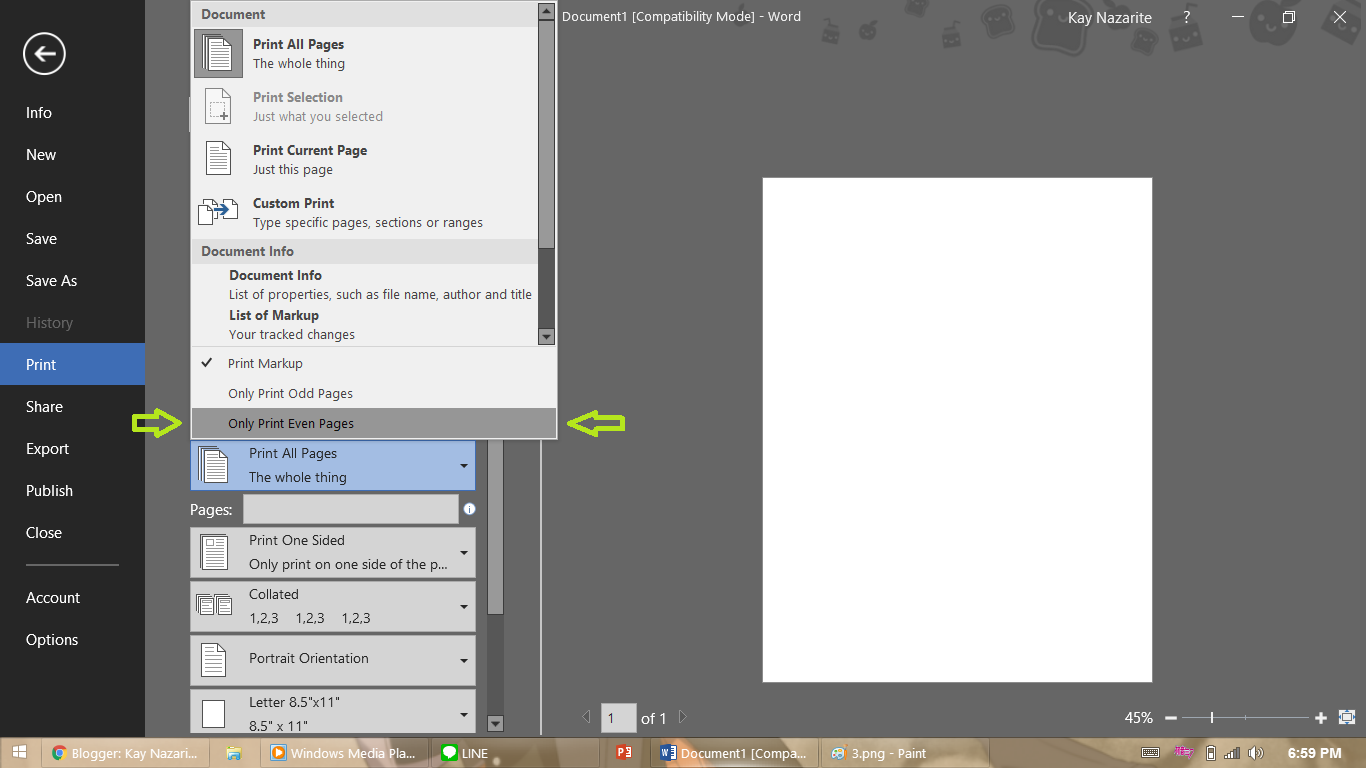Viewport: 1366px width, 768px height.
Task: Click the Pages info tooltip icon
Action: 469,508
